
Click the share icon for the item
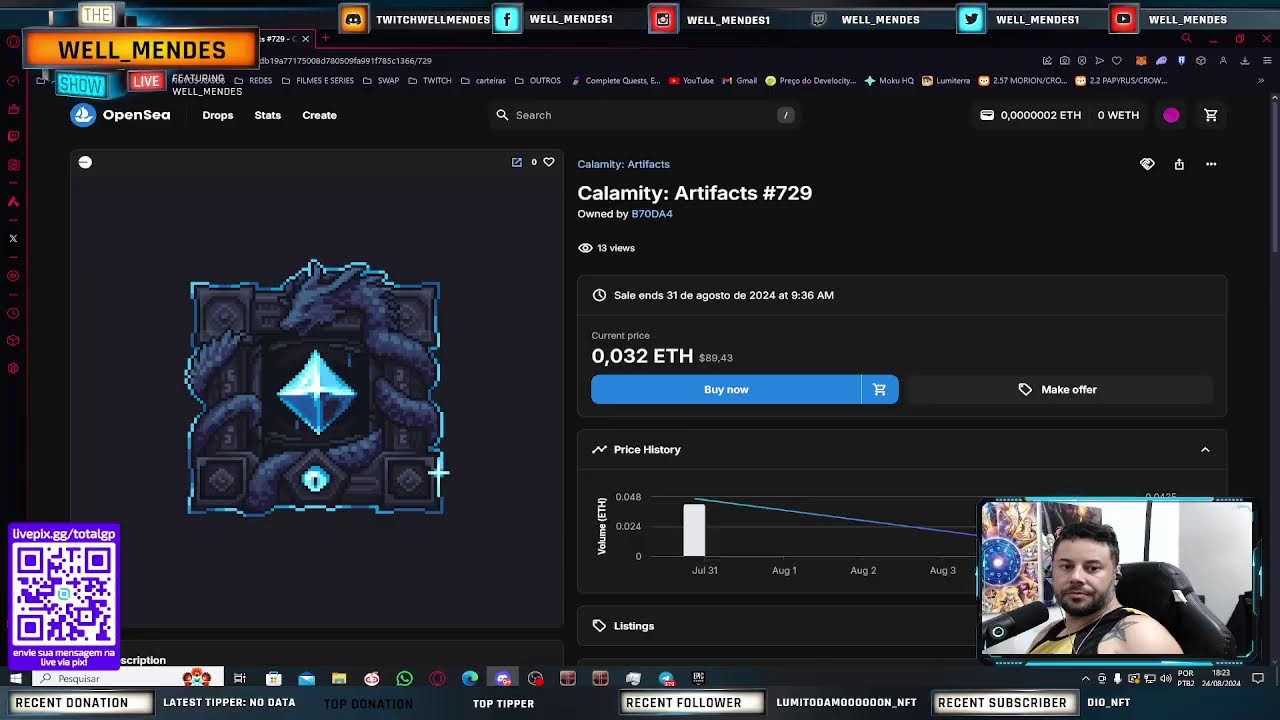[1179, 164]
